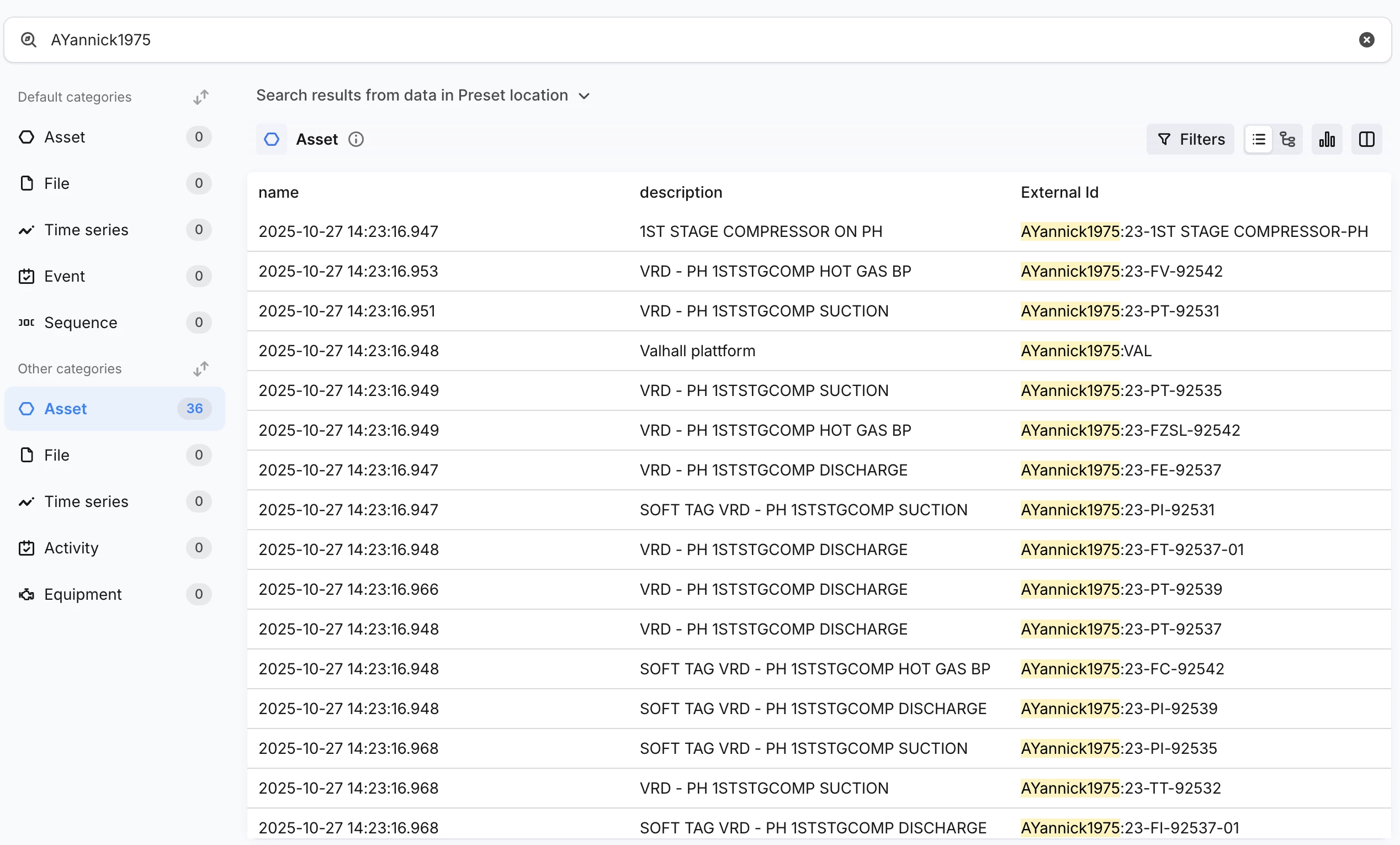The height and width of the screenshot is (845, 1400).
Task: Click in the AYannick1975 search input
Action: pyautogui.click(x=682, y=40)
